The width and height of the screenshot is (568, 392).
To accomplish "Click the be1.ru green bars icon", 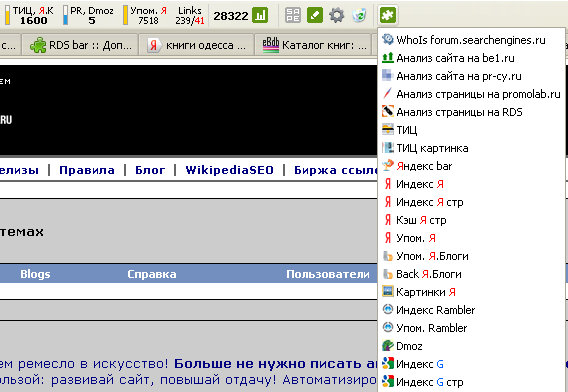I will tap(388, 57).
